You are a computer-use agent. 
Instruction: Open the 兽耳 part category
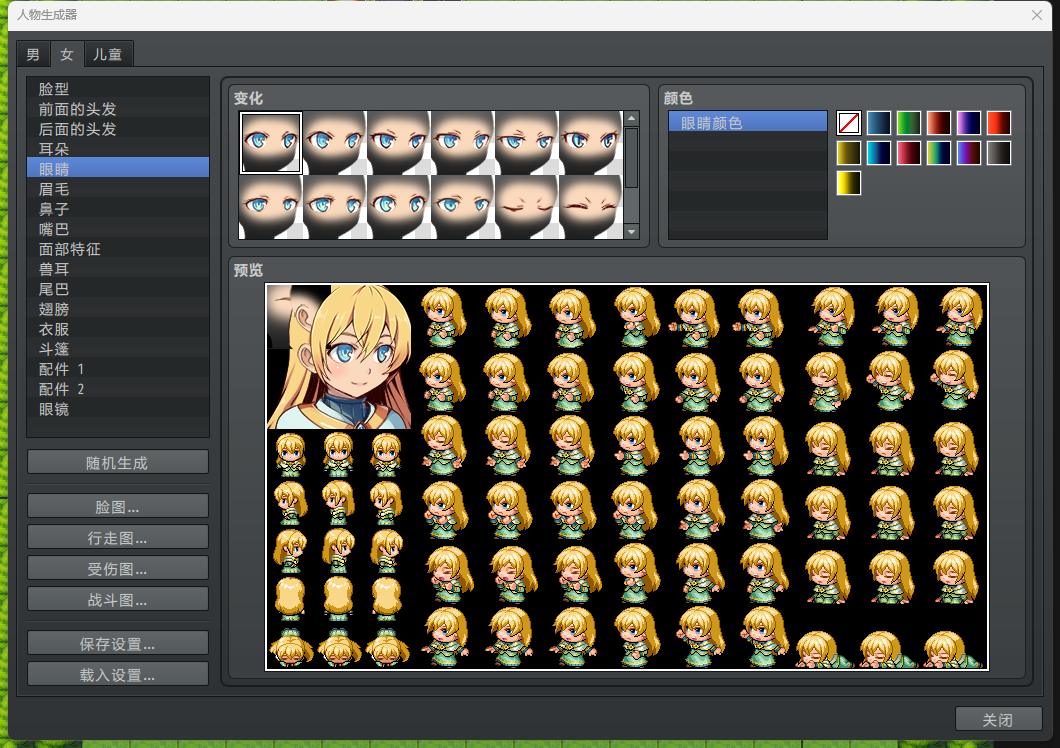coord(118,269)
